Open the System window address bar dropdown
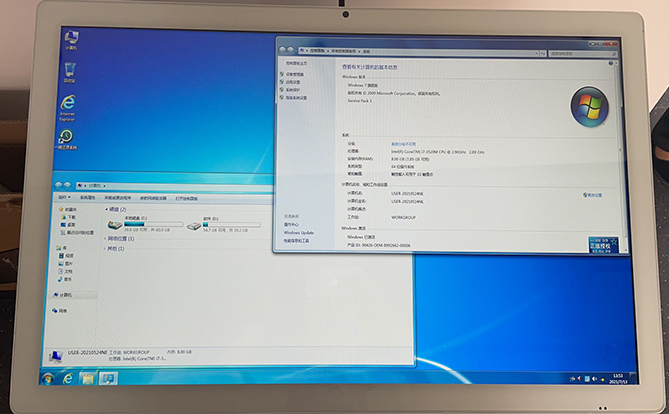 click(536, 53)
